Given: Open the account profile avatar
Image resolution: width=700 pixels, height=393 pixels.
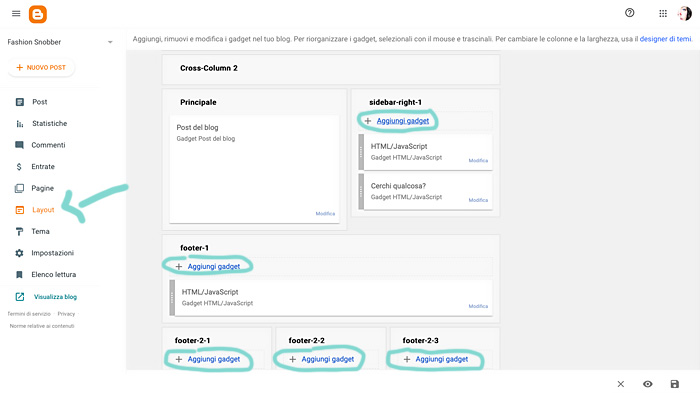Looking at the screenshot, I should (685, 13).
